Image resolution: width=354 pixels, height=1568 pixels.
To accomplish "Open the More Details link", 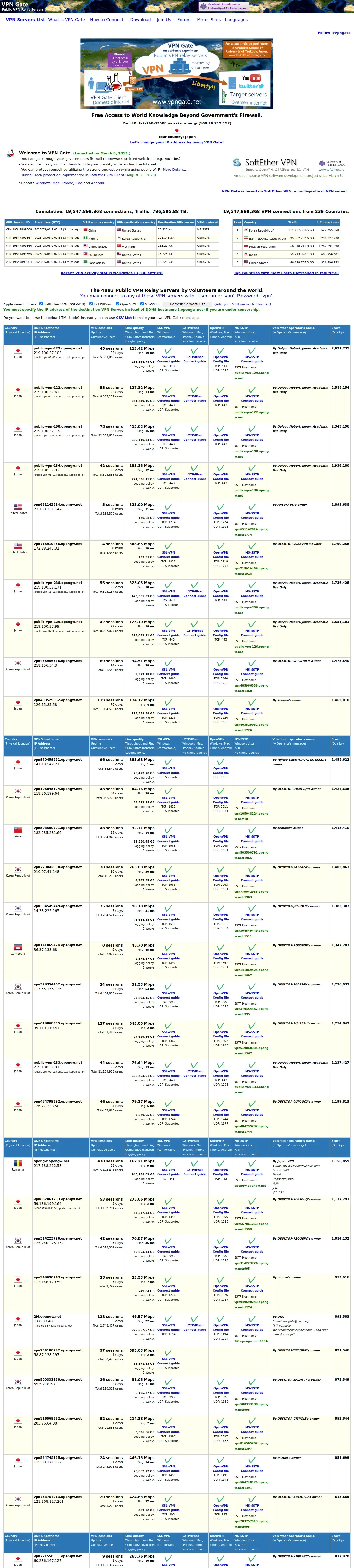I will (175, 169).
